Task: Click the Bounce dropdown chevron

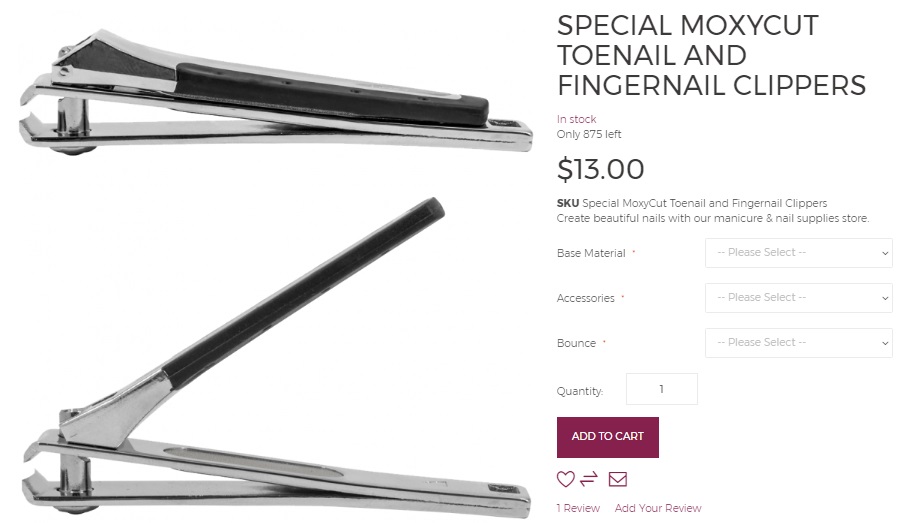Action: click(x=885, y=343)
